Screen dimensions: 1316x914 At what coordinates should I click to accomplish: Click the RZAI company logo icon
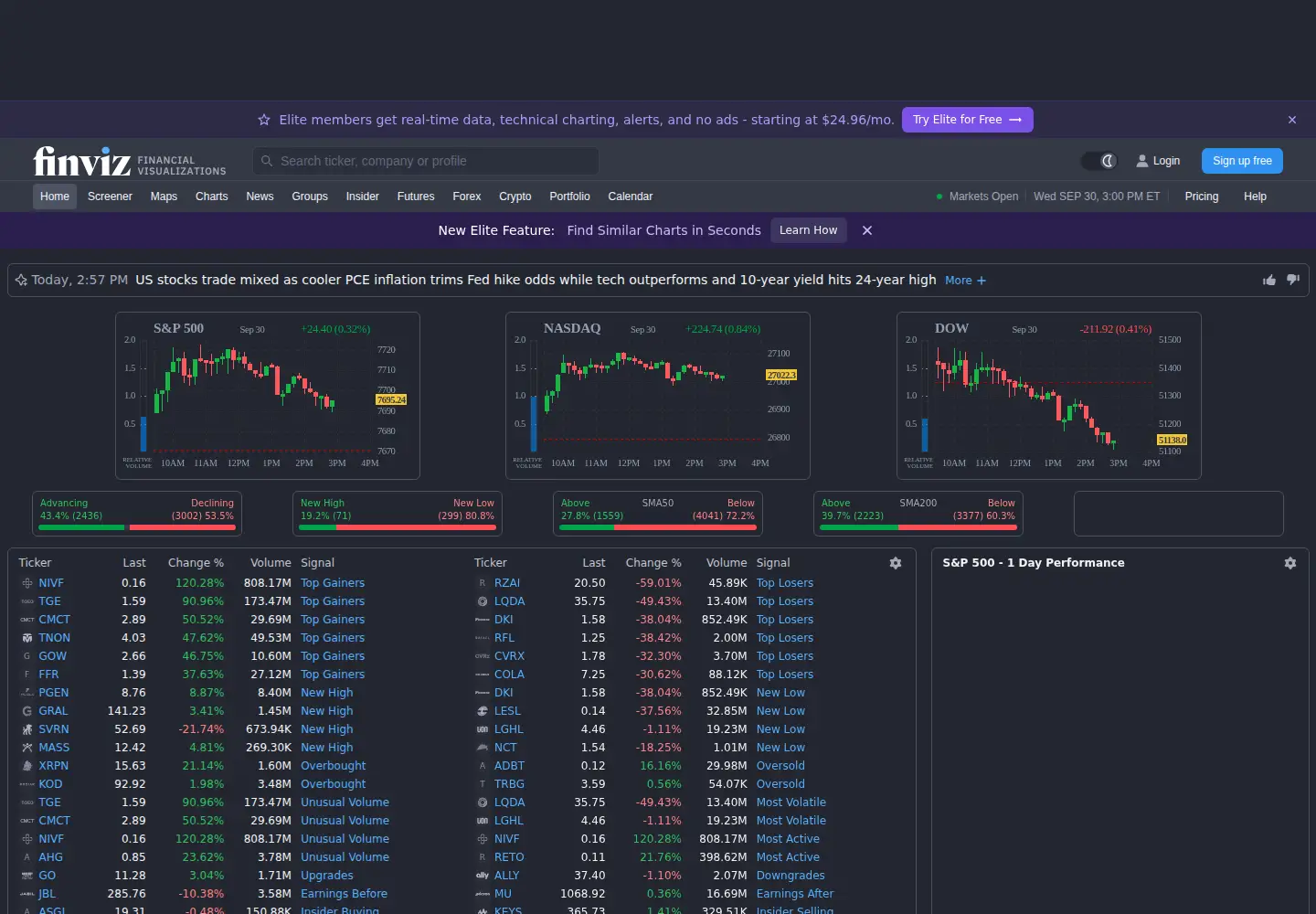(483, 583)
